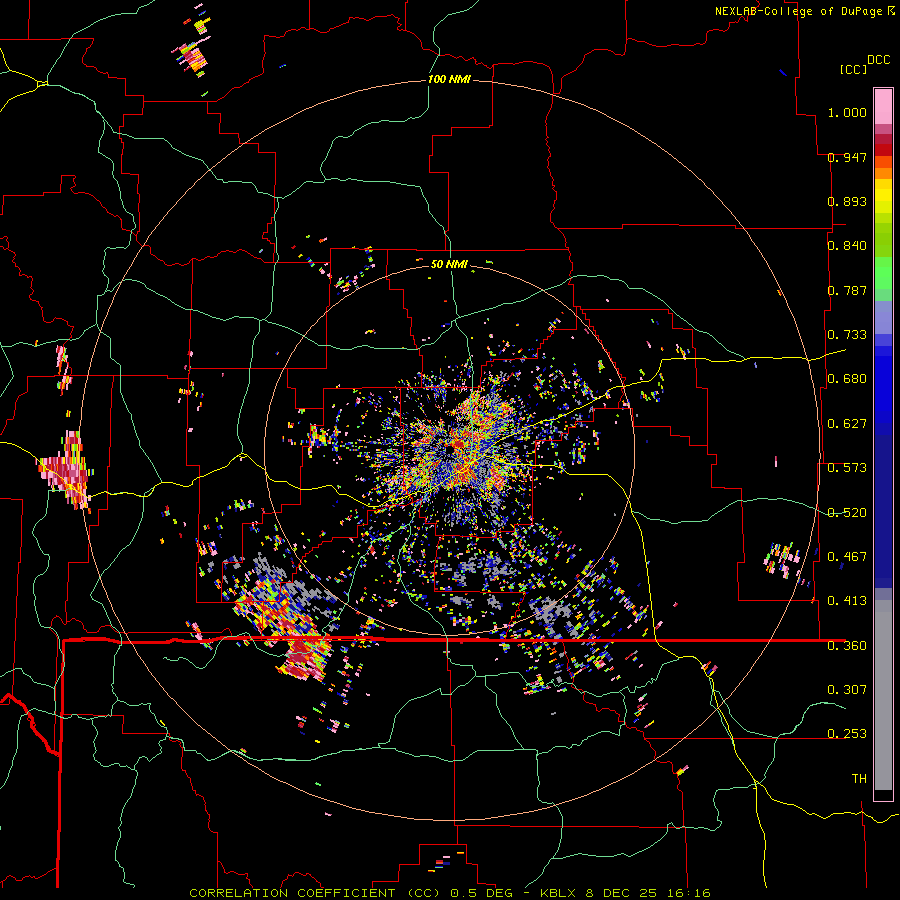This screenshot has width=900, height=900.
Task: Click the DCC product label
Action: coord(878,60)
